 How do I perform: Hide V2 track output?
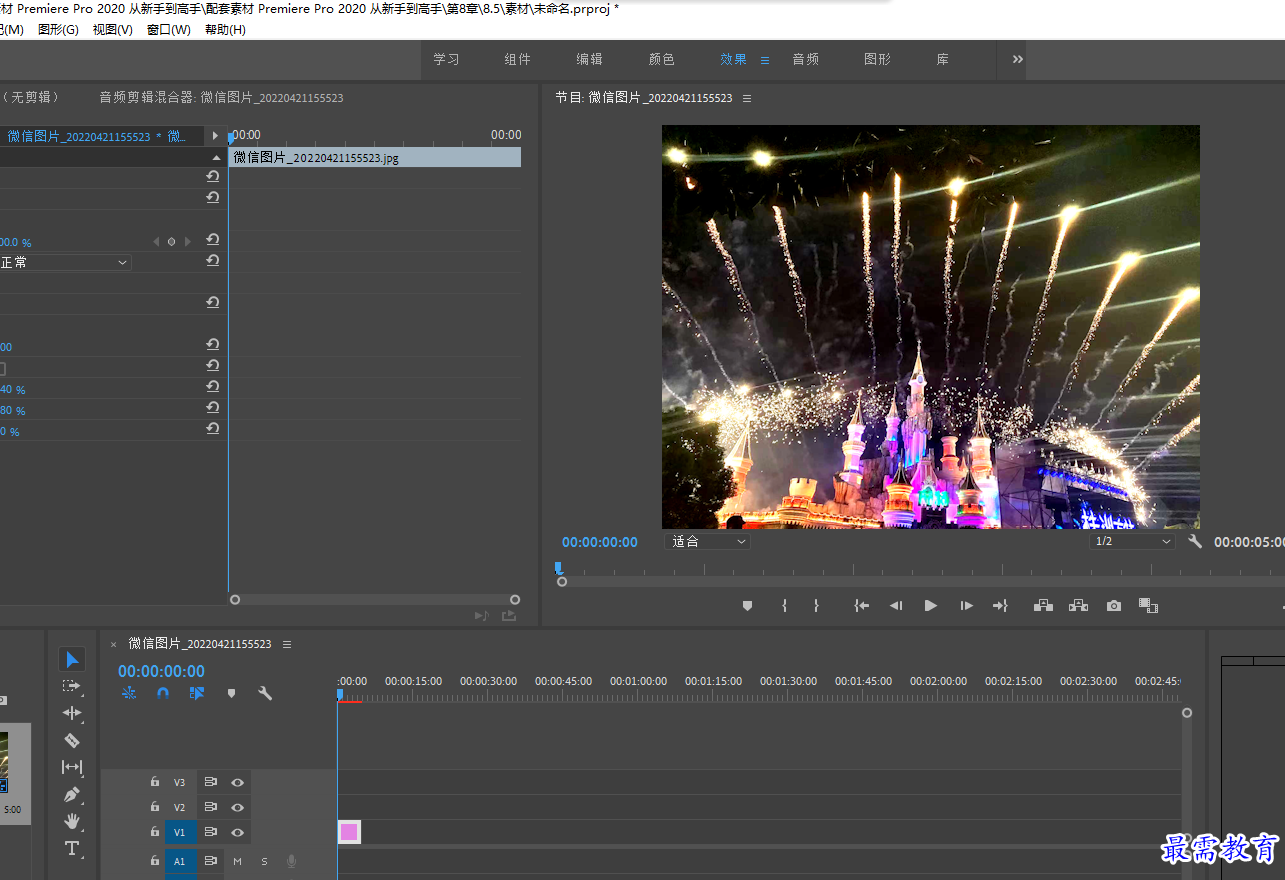pyautogui.click(x=238, y=807)
